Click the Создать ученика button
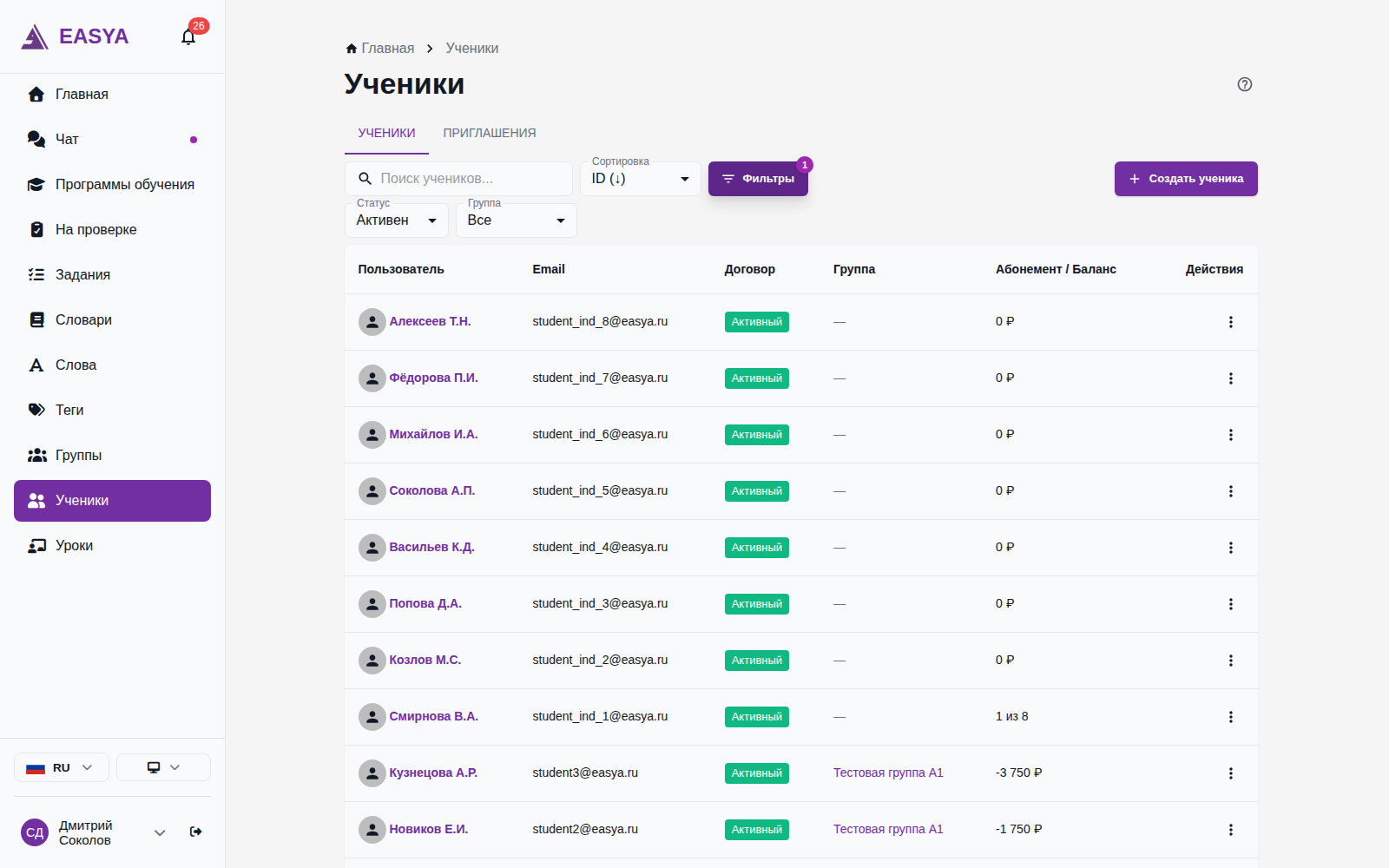 click(1186, 179)
